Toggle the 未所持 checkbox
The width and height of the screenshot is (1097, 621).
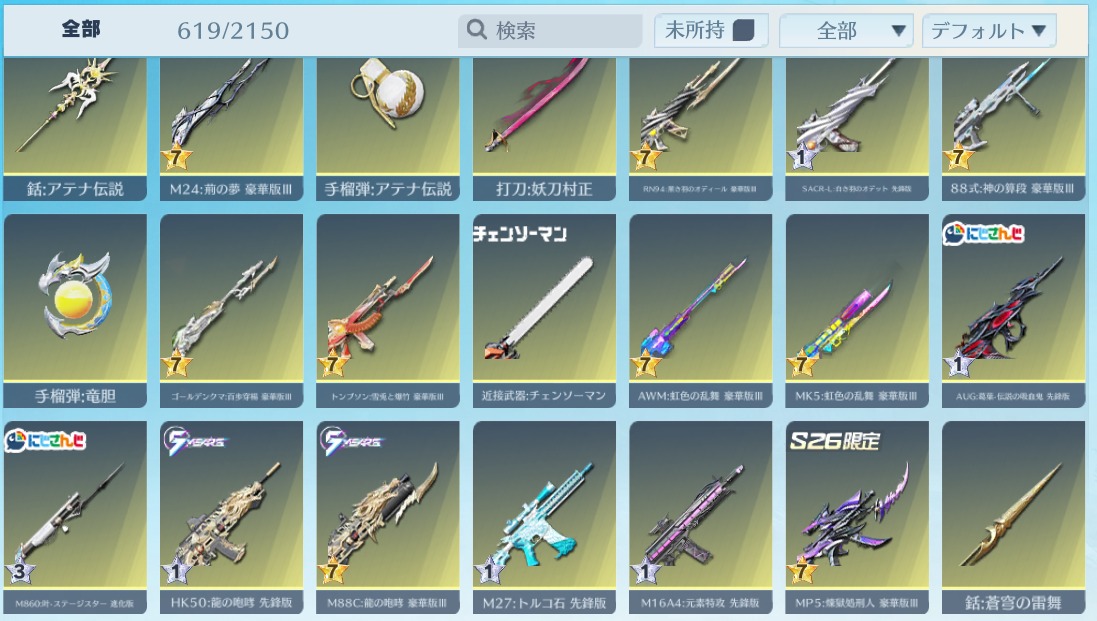point(743,30)
